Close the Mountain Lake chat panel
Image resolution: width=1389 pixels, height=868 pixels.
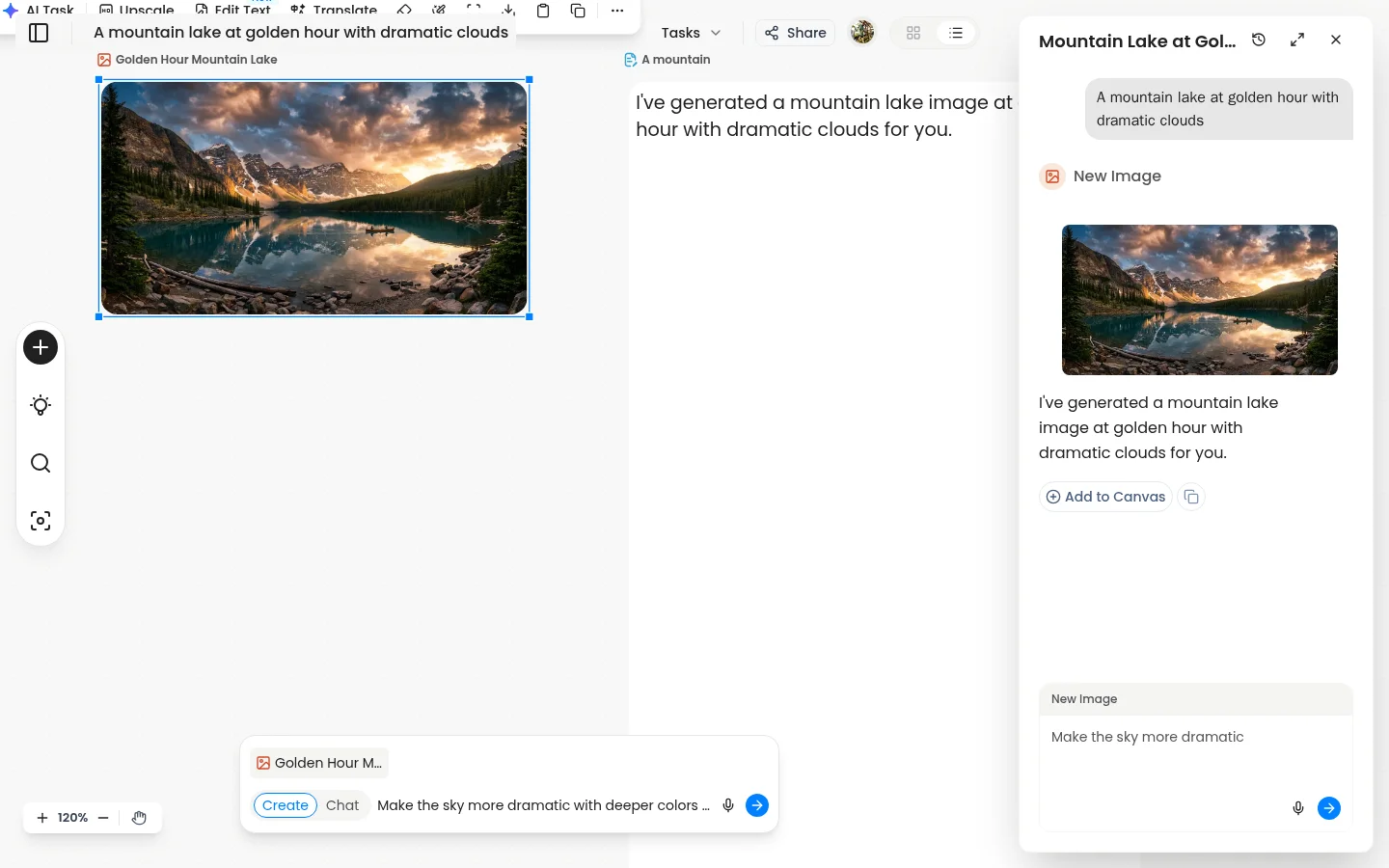1336,40
